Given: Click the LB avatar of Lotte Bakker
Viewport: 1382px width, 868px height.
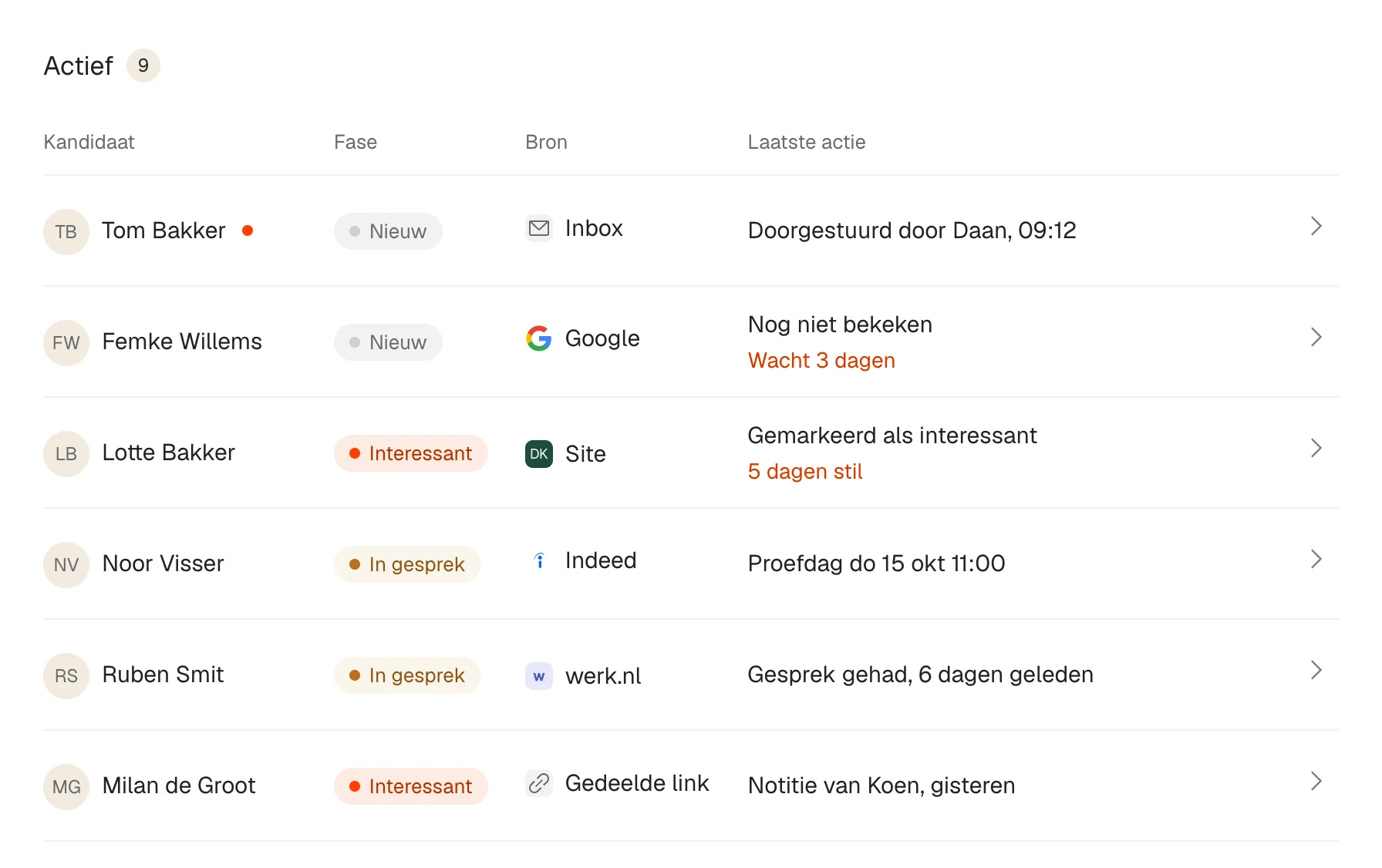Looking at the screenshot, I should click(x=66, y=453).
